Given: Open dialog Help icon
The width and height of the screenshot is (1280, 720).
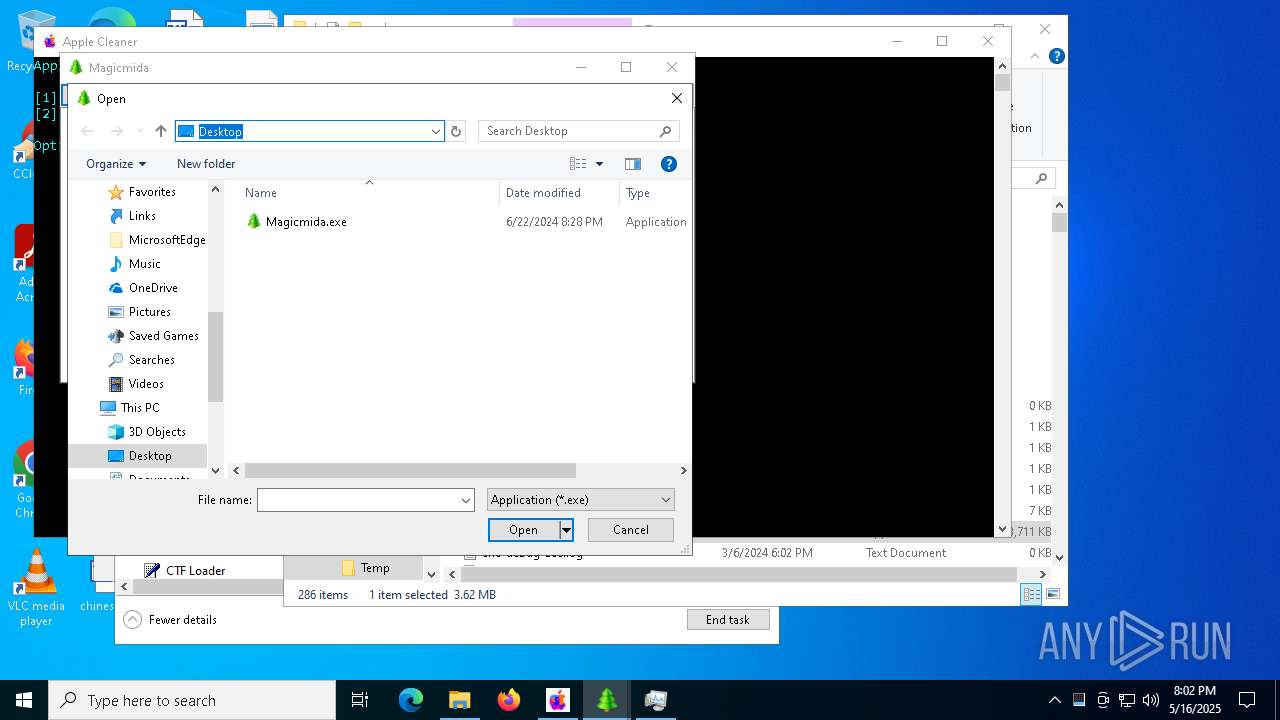Looking at the screenshot, I should 669,164.
